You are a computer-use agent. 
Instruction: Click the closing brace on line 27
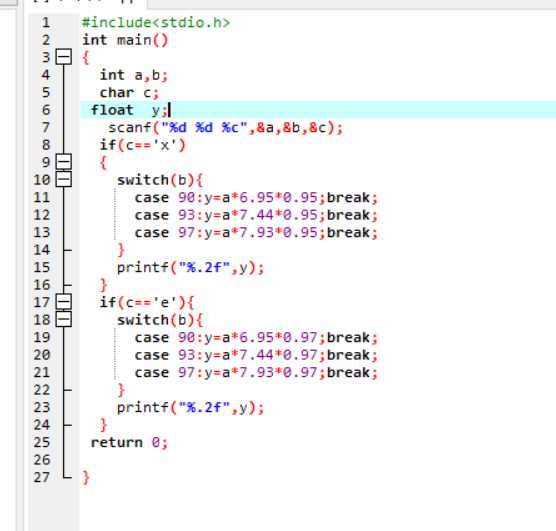tap(86, 477)
